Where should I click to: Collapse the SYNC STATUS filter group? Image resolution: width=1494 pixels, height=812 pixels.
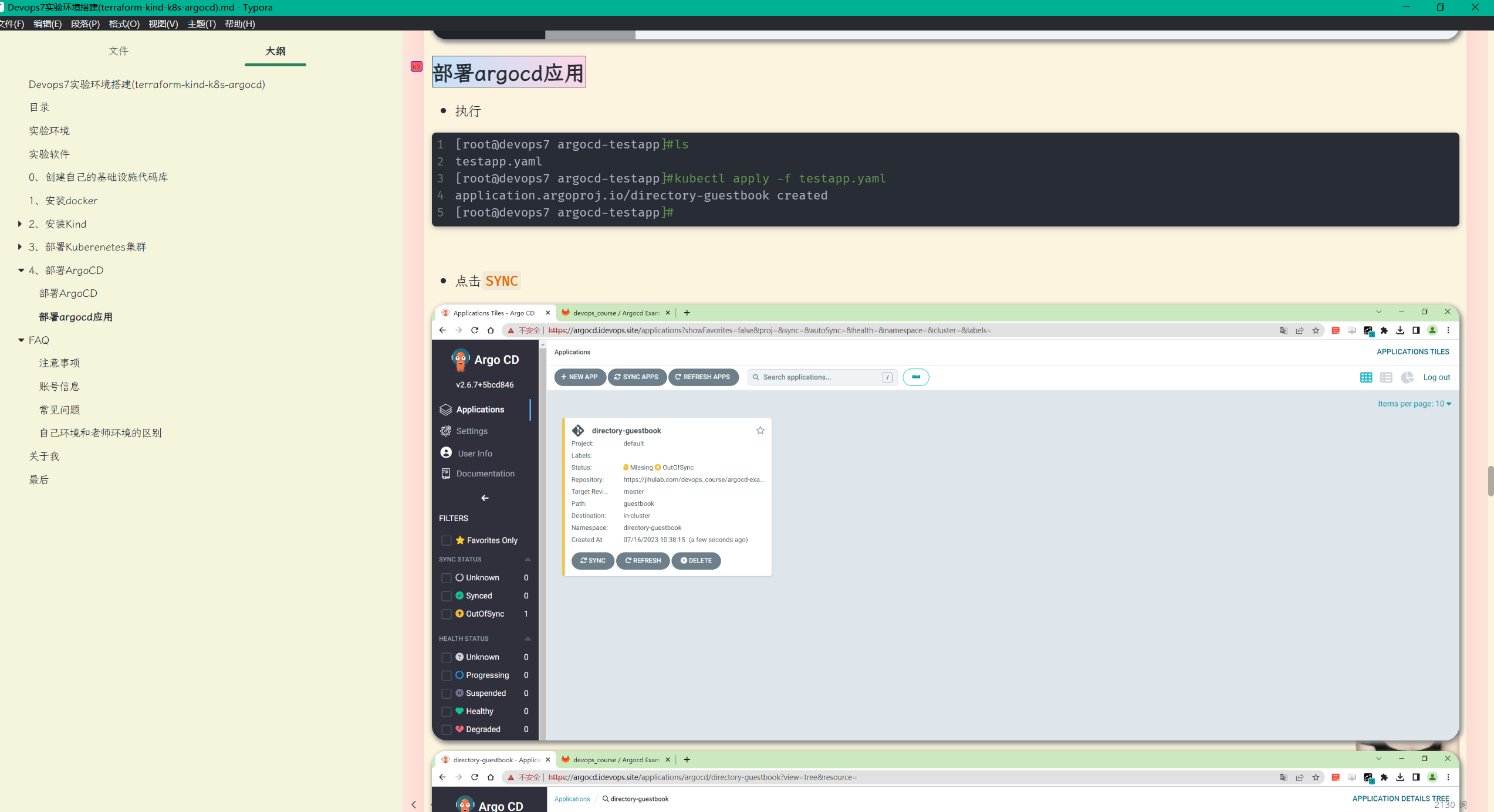pyautogui.click(x=528, y=560)
